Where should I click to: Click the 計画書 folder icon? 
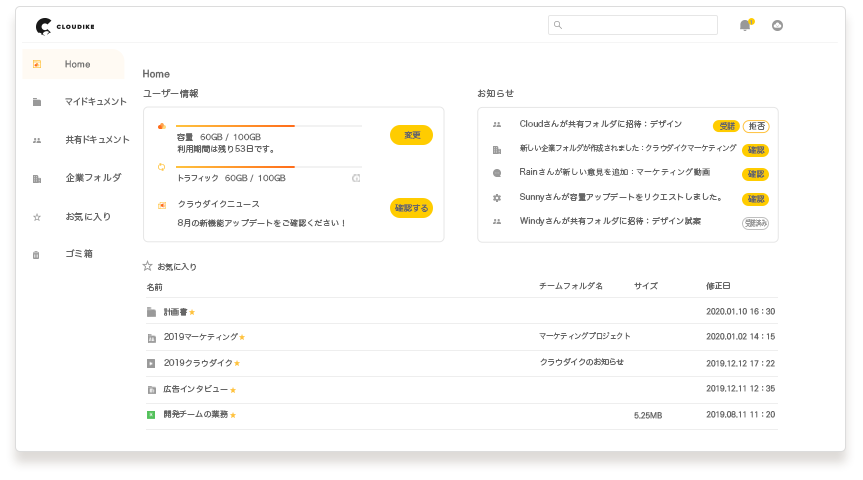click(151, 312)
